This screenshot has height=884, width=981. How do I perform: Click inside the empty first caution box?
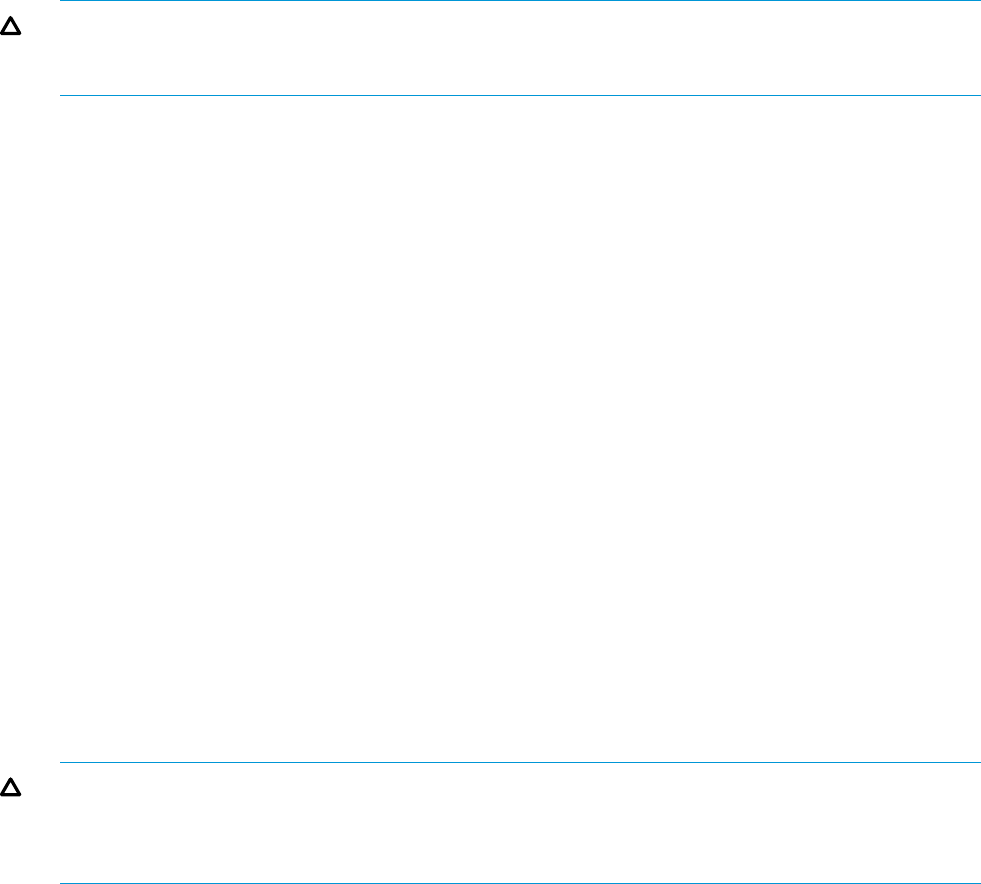pos(520,48)
